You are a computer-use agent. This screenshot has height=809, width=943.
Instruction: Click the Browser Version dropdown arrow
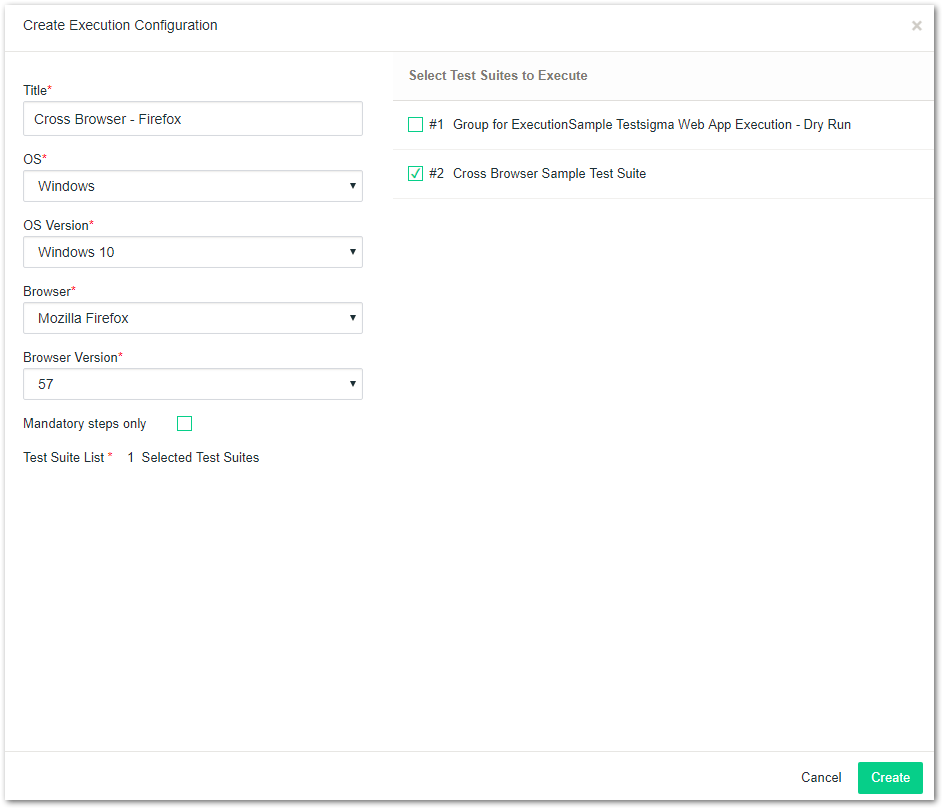pos(353,384)
